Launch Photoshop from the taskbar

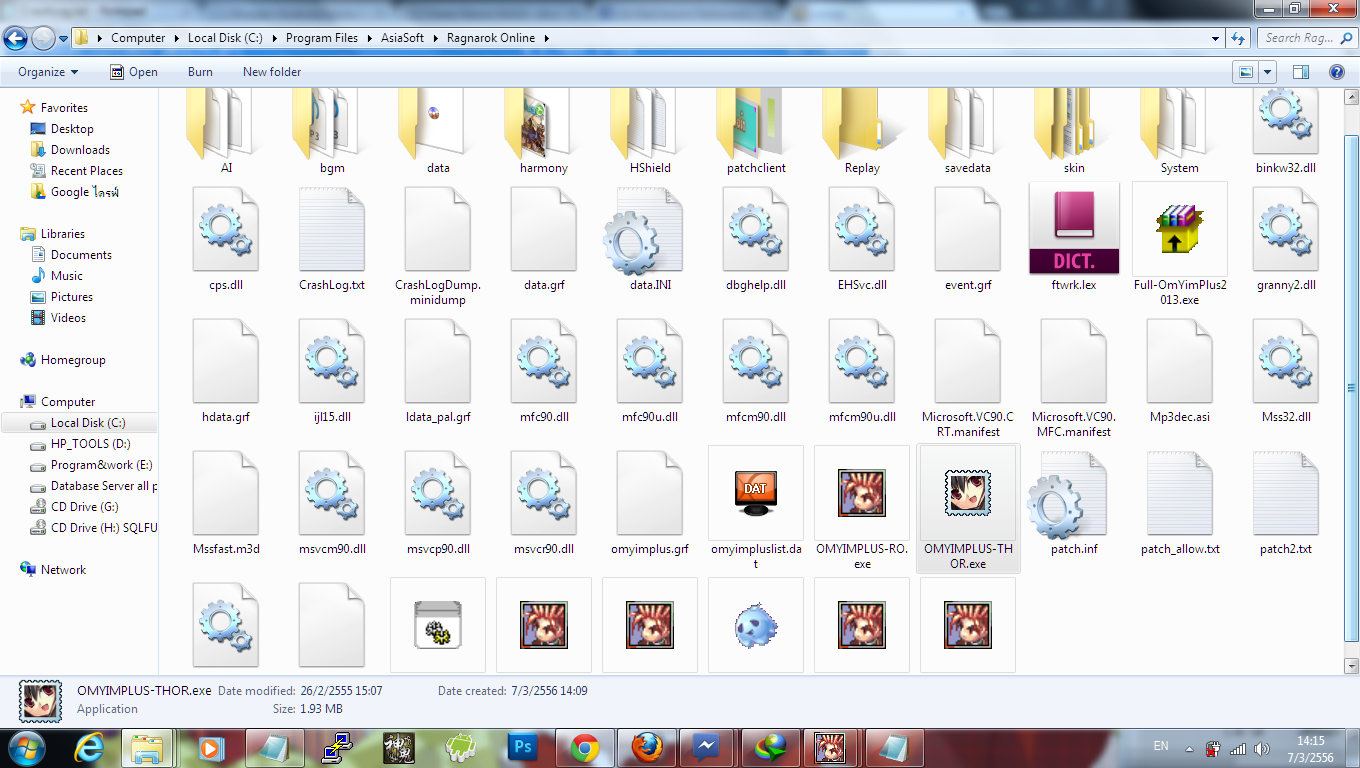[522, 747]
